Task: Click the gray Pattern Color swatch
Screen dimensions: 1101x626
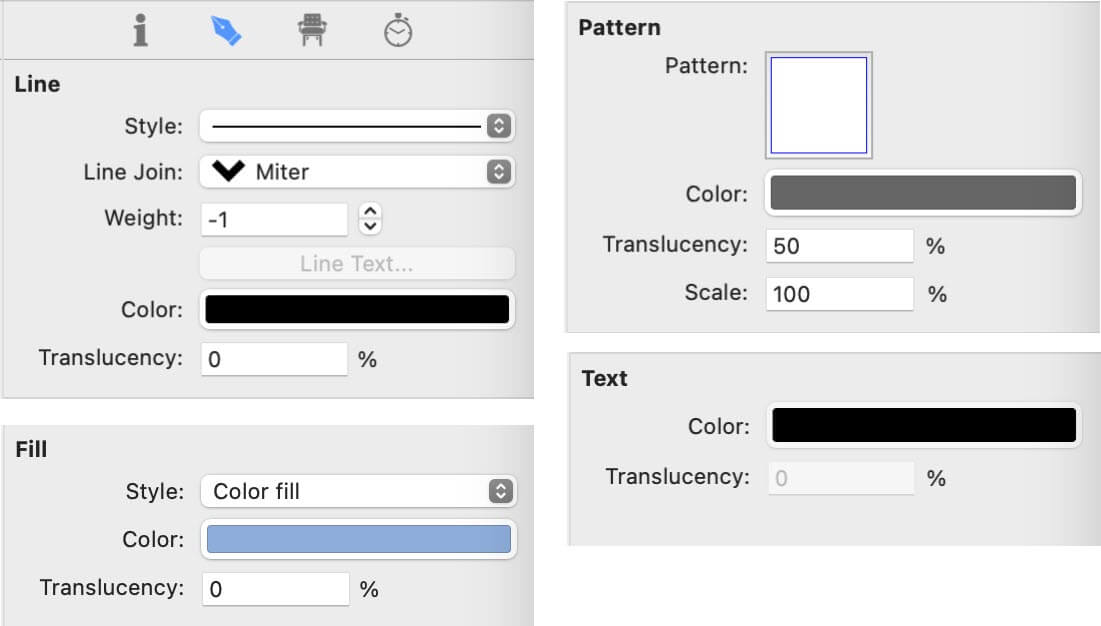Action: pos(922,193)
